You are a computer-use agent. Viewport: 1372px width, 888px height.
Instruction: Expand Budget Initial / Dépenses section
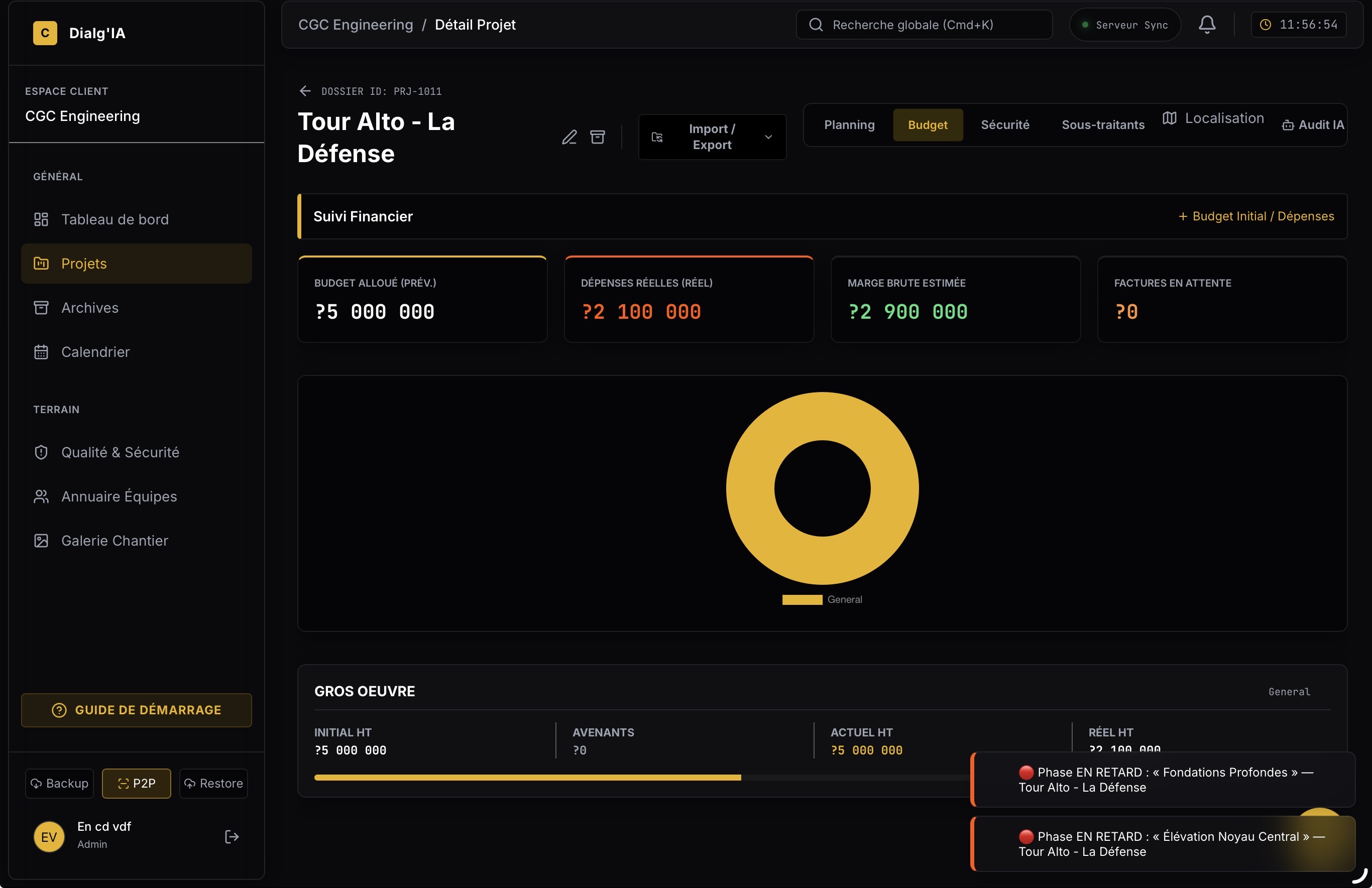(1255, 216)
